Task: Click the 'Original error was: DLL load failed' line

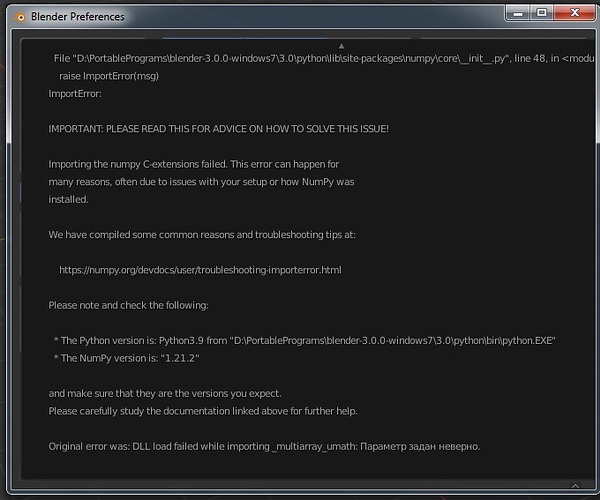Action: [x=264, y=446]
